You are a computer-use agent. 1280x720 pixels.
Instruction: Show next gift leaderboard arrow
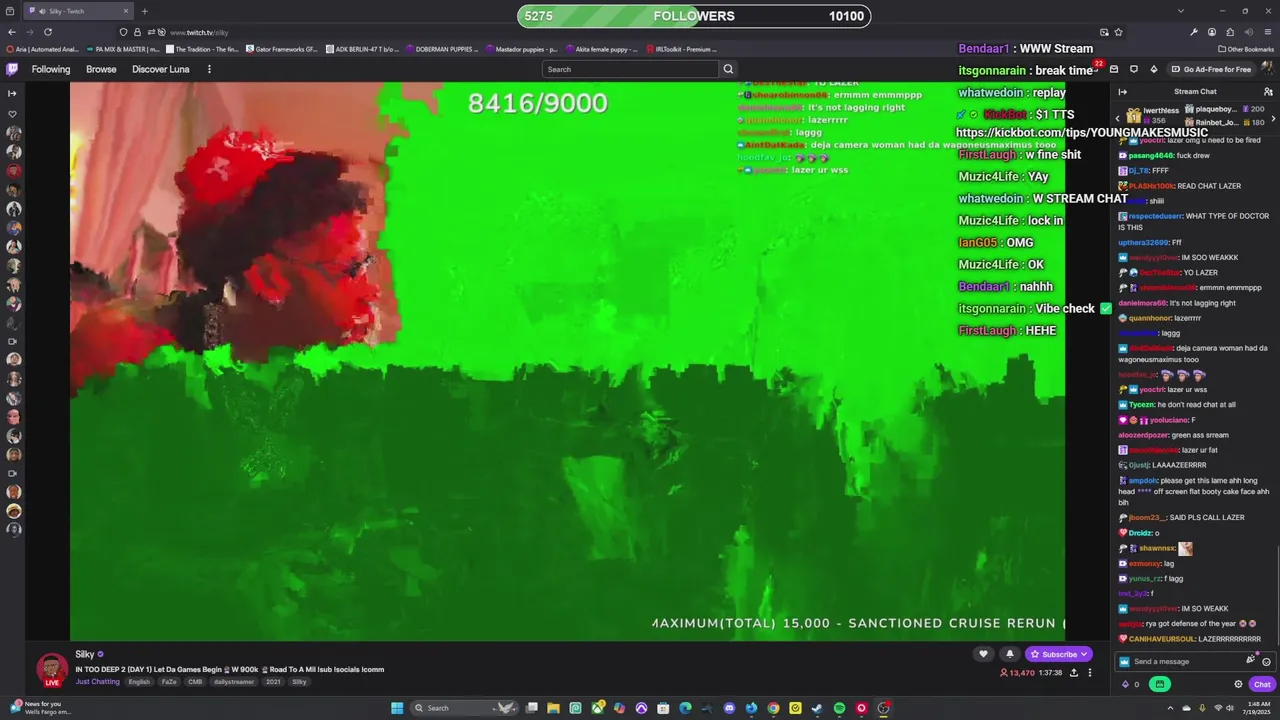click(x=1273, y=118)
